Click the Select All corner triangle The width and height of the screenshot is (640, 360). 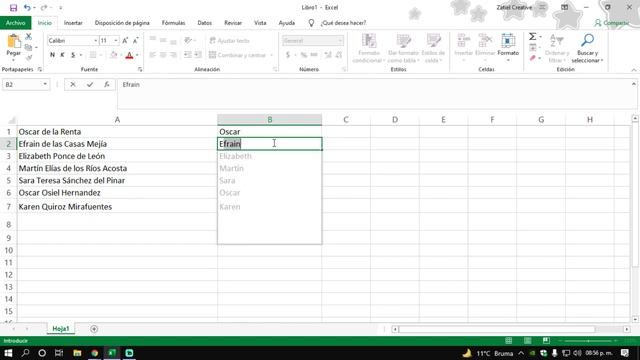point(11,120)
